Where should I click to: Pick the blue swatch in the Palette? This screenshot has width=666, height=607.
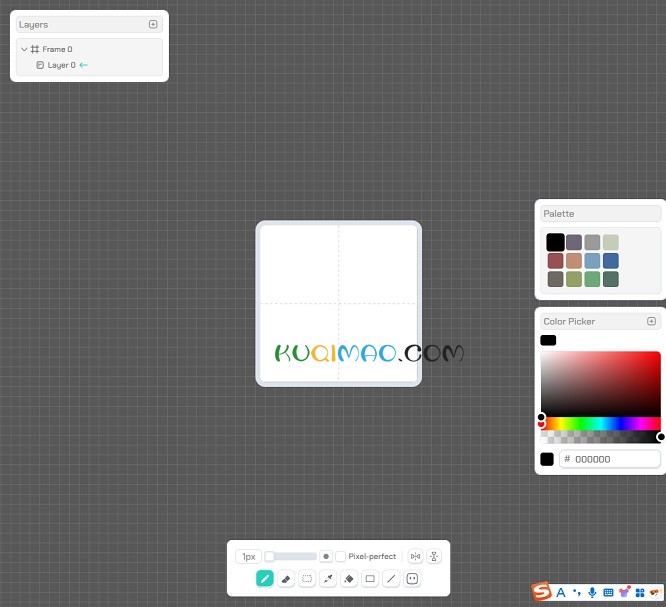(611, 261)
